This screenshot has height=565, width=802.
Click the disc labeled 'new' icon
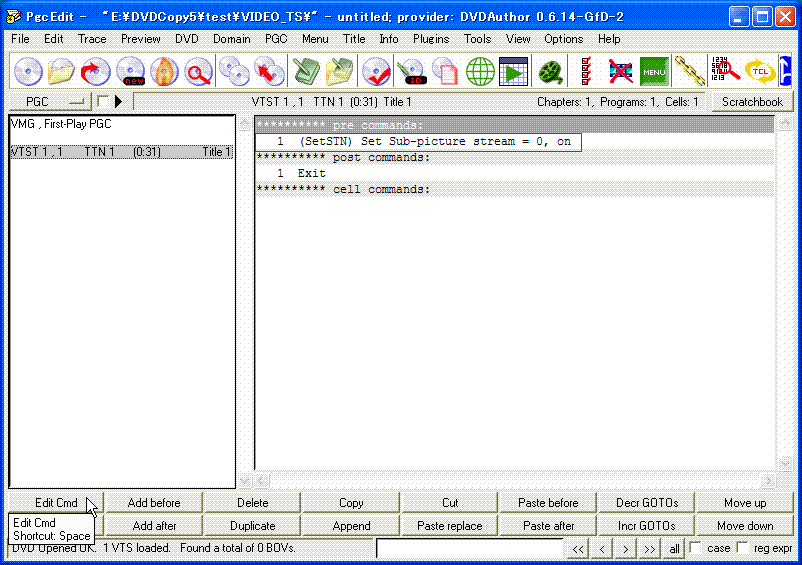[130, 71]
